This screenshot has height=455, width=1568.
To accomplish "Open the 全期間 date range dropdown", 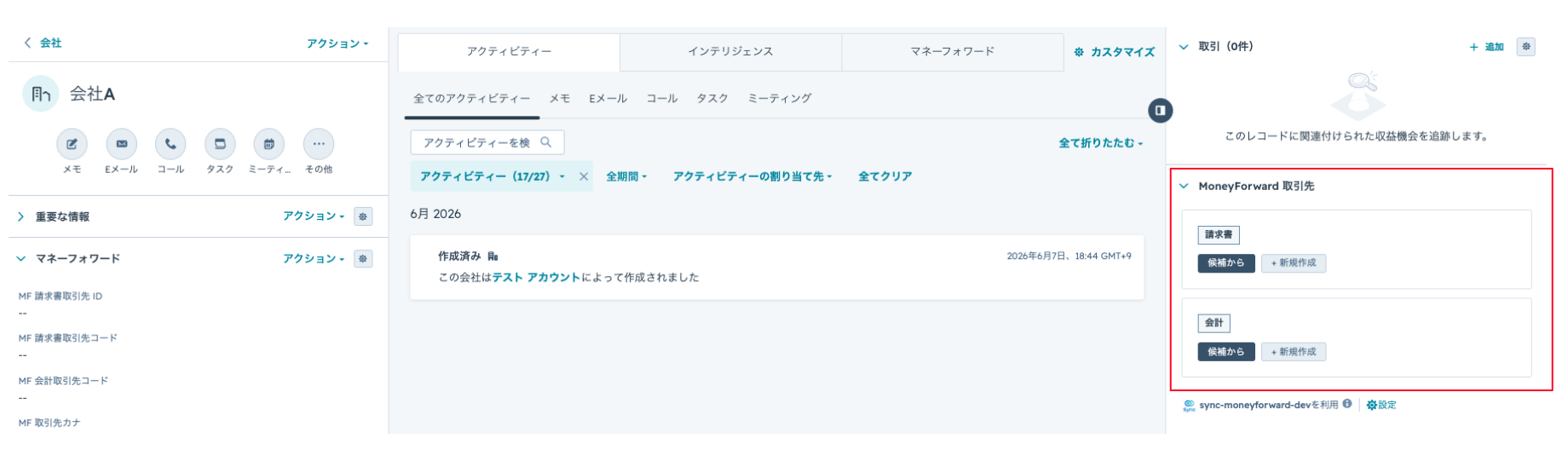I will pyautogui.click(x=626, y=176).
